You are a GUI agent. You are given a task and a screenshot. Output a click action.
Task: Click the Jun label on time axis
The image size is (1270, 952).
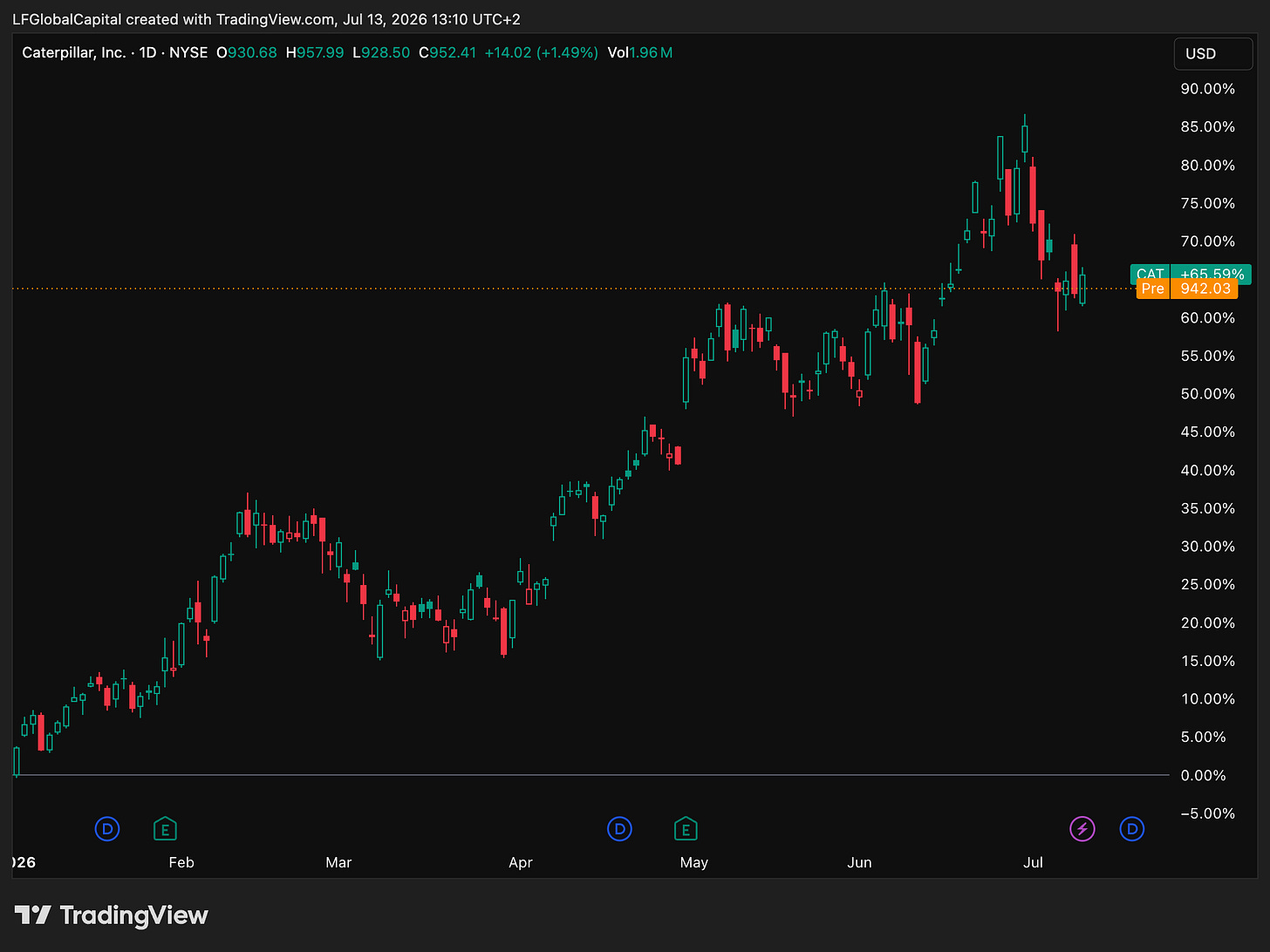click(x=859, y=862)
